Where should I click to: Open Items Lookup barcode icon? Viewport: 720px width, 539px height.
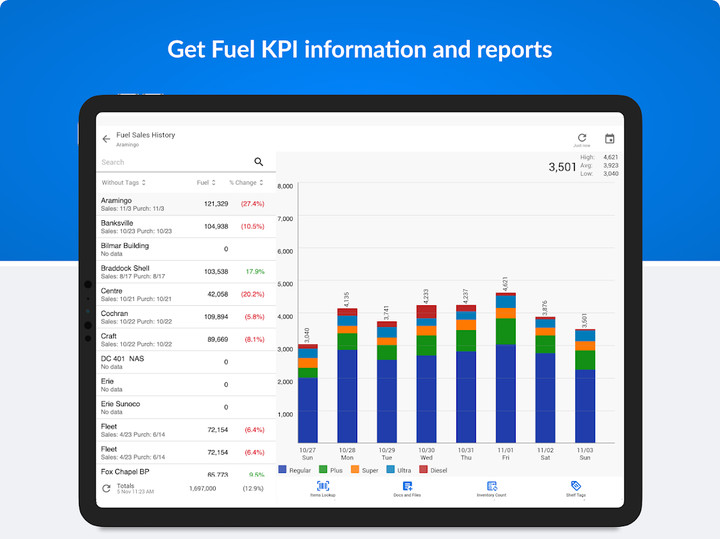pyautogui.click(x=323, y=488)
